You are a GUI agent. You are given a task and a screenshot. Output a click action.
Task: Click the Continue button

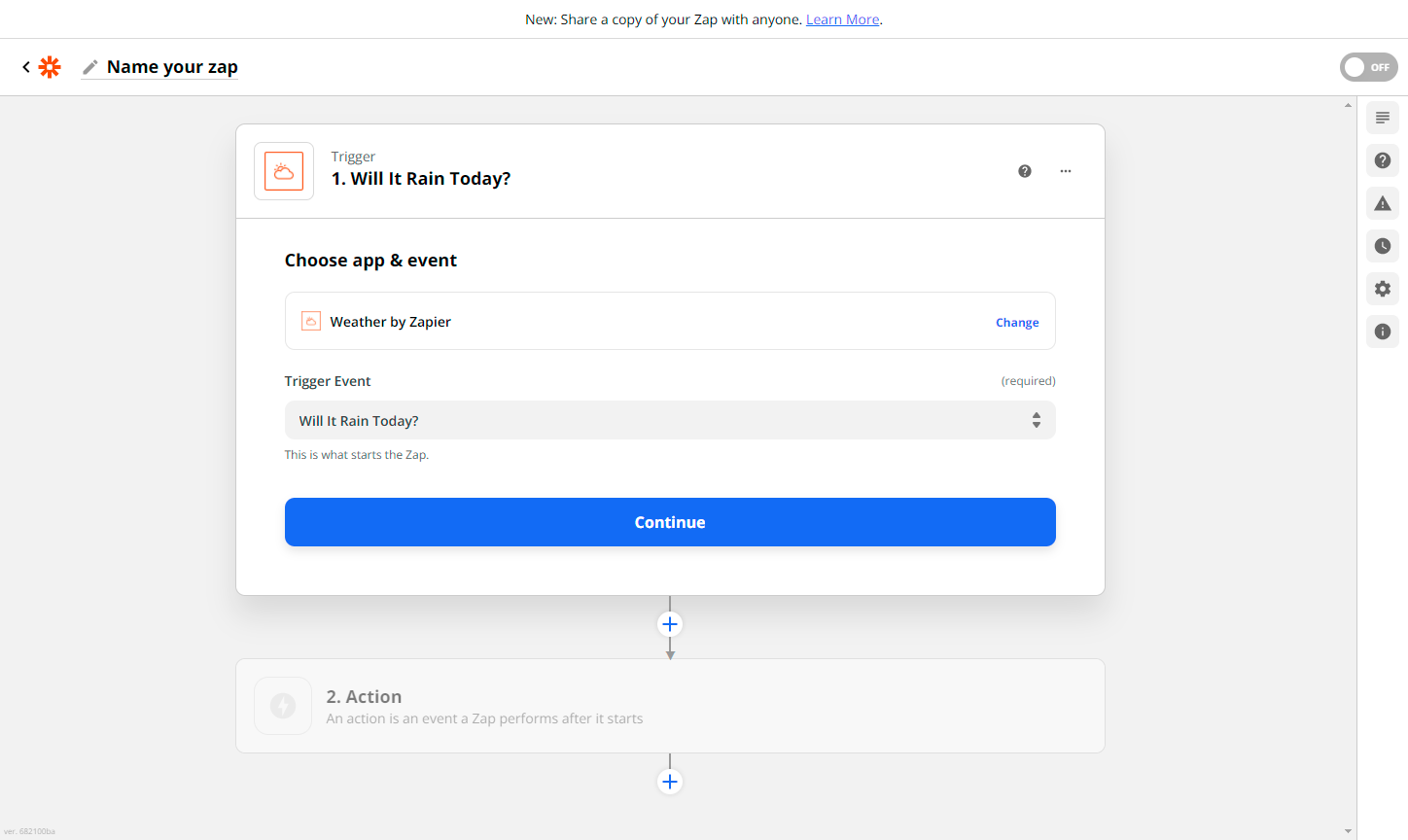[669, 522]
